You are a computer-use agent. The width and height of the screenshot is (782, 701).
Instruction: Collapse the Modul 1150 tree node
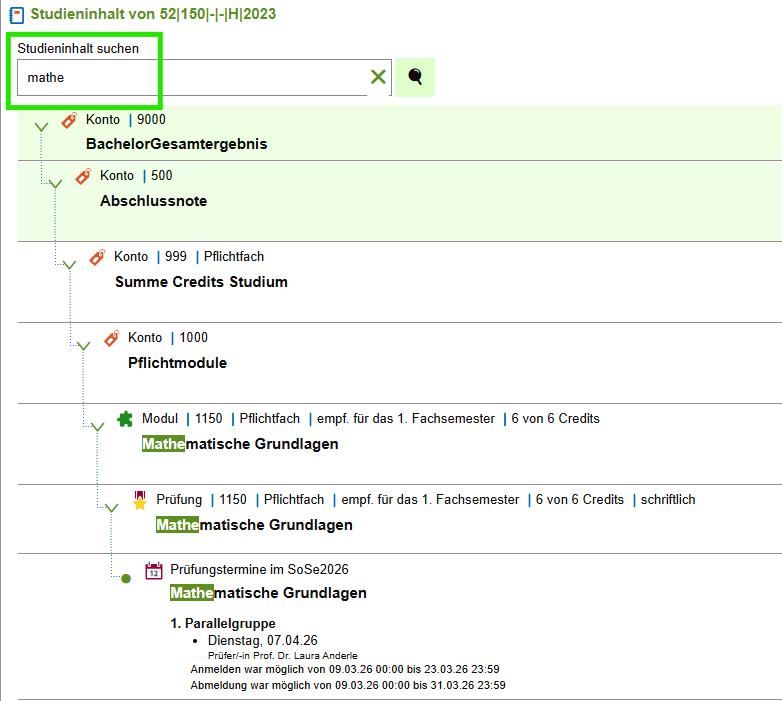98,427
